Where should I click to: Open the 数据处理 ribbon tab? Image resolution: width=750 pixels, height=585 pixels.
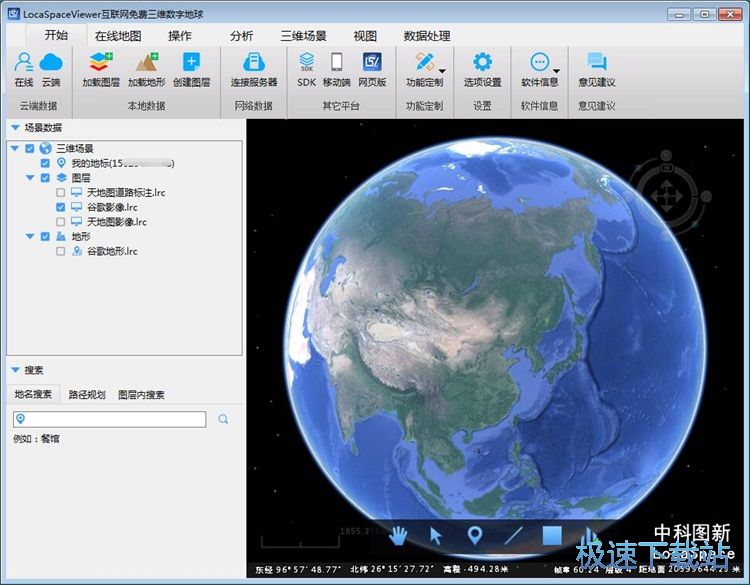[427, 36]
